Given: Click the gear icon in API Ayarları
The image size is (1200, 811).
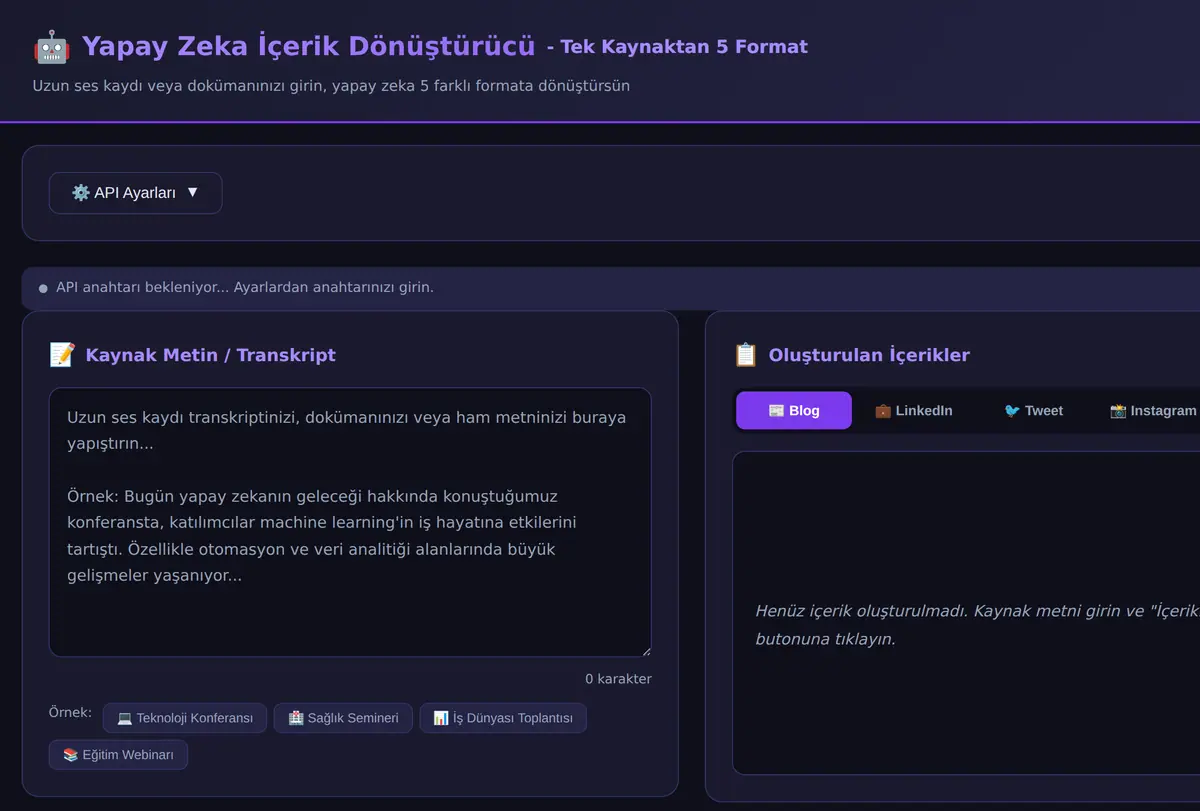Looking at the screenshot, I should click(x=81, y=193).
